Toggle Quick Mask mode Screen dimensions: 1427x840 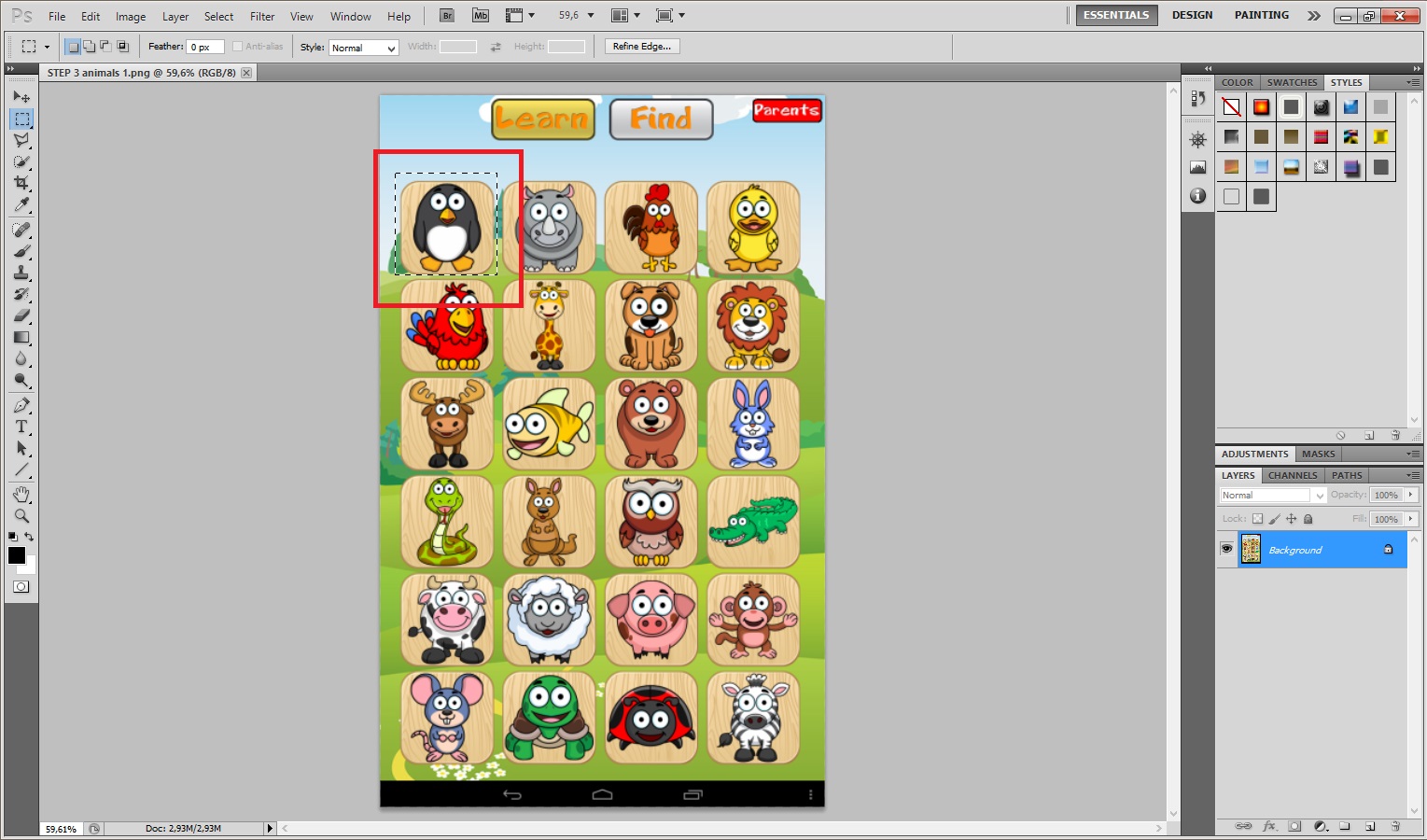pos(21,587)
